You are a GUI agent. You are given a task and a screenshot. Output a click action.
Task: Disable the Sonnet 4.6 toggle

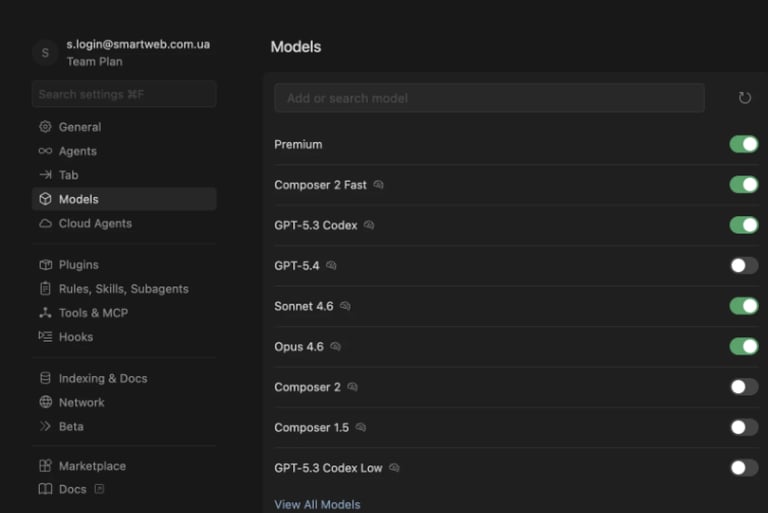(744, 306)
